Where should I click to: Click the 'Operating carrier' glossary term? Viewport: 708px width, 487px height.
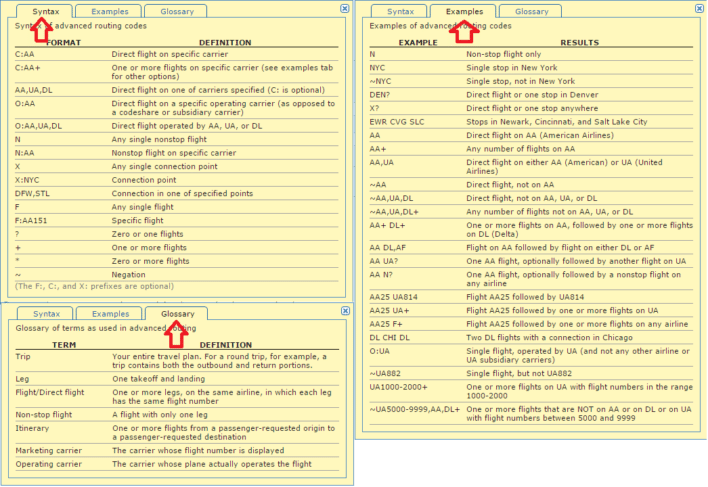pyautogui.click(x=48, y=464)
